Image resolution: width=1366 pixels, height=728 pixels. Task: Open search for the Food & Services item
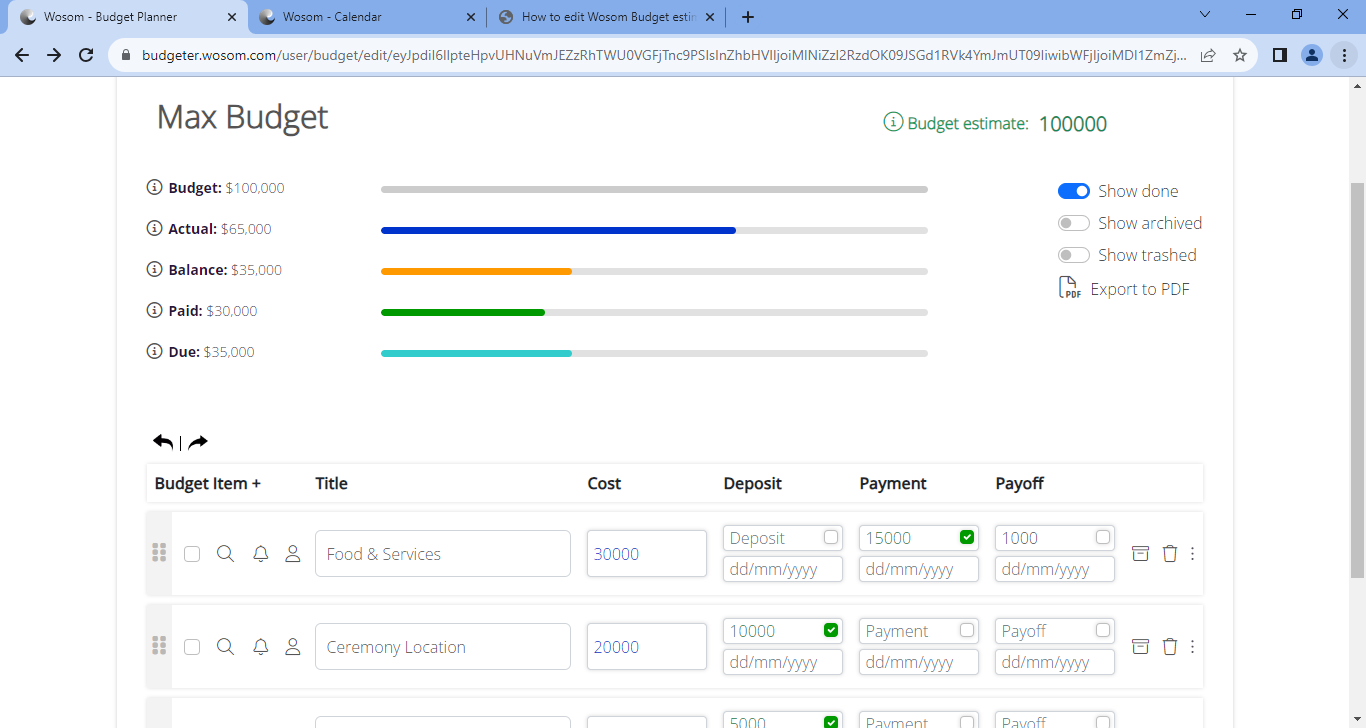point(225,553)
